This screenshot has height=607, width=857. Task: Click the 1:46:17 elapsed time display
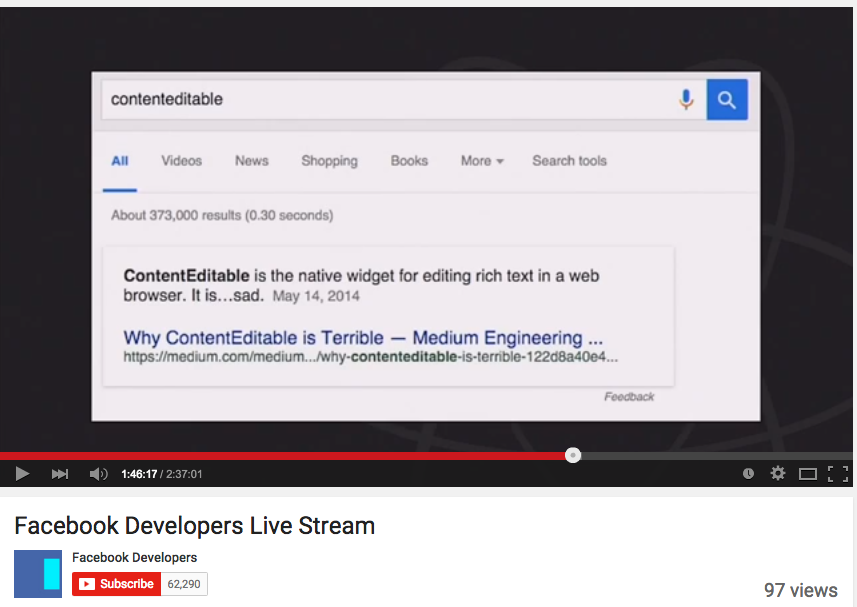pos(139,474)
